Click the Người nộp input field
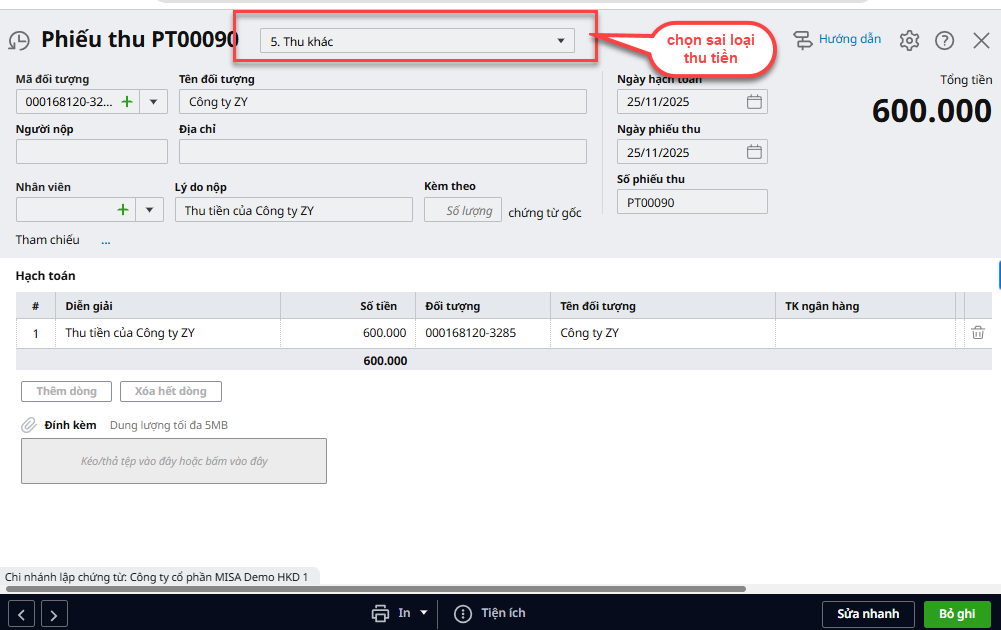 92,152
